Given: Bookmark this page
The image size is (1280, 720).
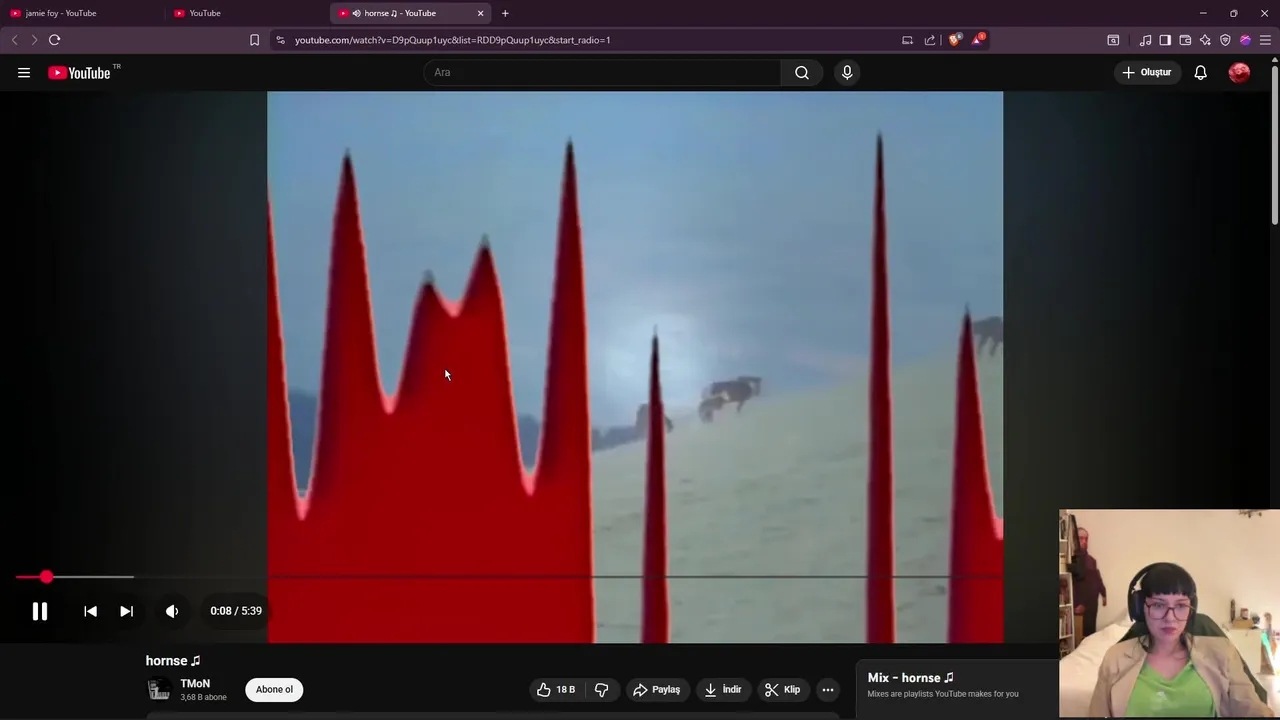Looking at the screenshot, I should [x=254, y=40].
